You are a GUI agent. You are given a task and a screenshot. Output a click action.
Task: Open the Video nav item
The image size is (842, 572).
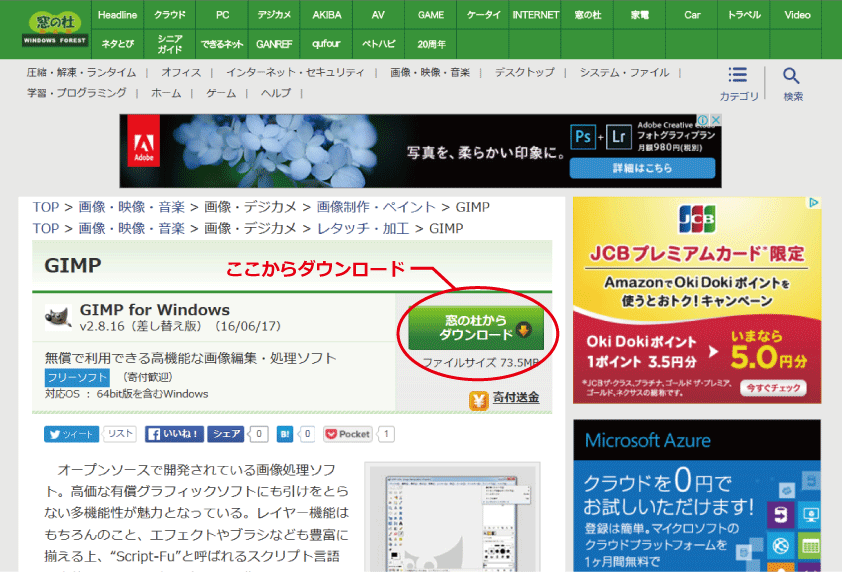pos(797,15)
